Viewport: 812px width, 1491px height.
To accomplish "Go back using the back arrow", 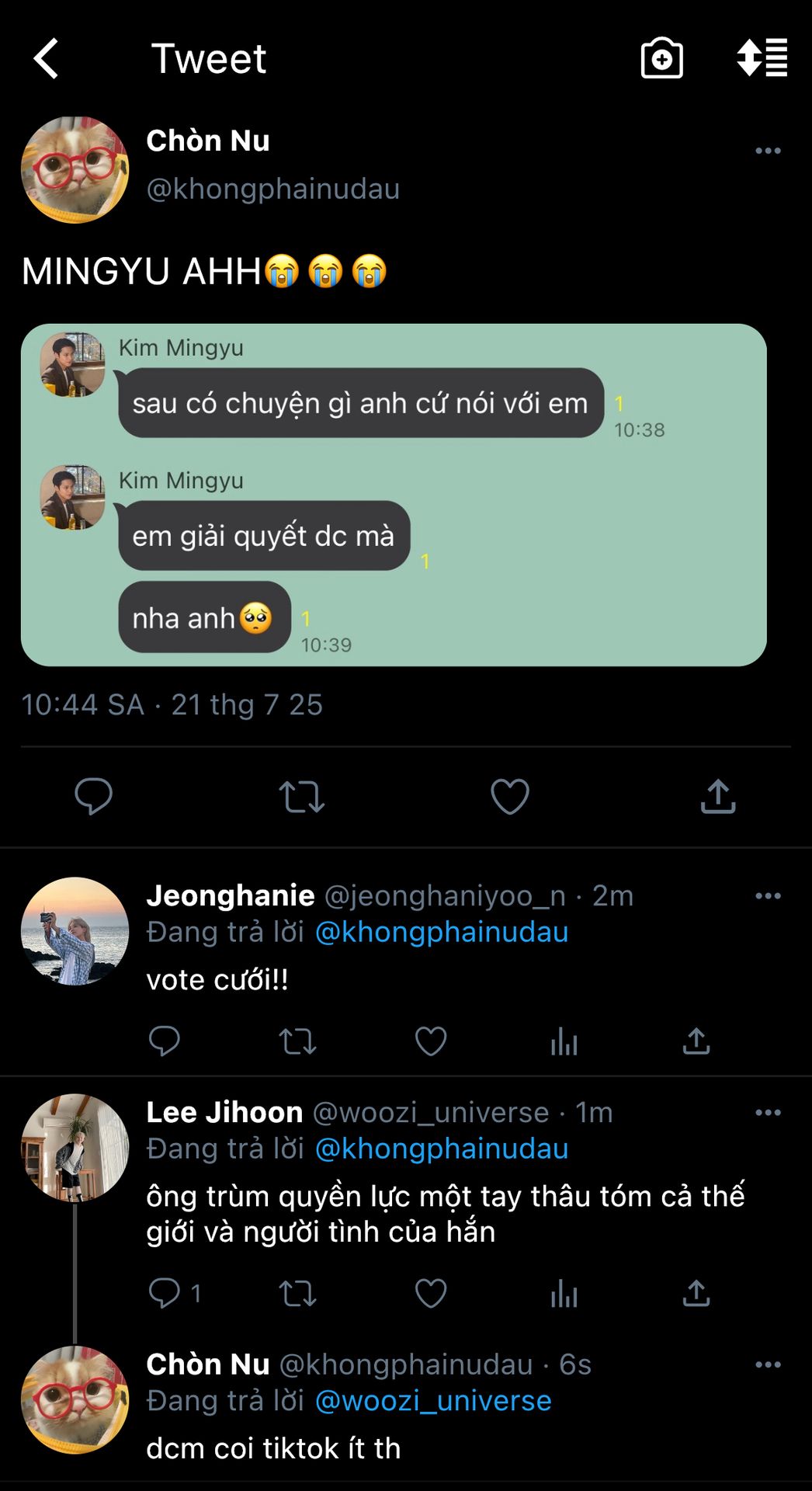I will click(47, 59).
